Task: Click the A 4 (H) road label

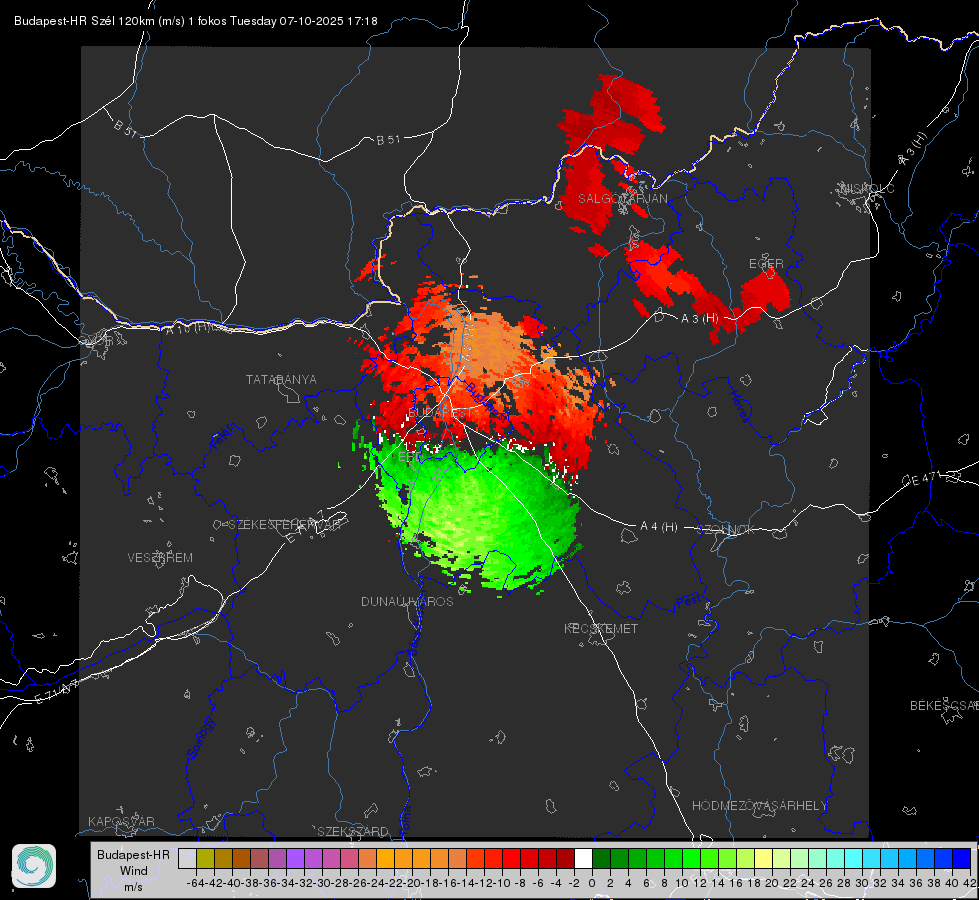Action: pyautogui.click(x=659, y=527)
